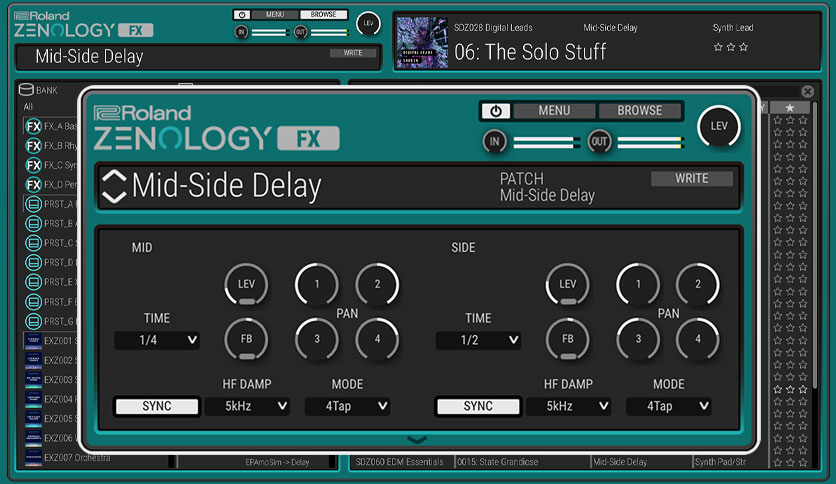Open the PRST_F preset bank
The height and width of the screenshot is (484, 836).
[x=34, y=302]
